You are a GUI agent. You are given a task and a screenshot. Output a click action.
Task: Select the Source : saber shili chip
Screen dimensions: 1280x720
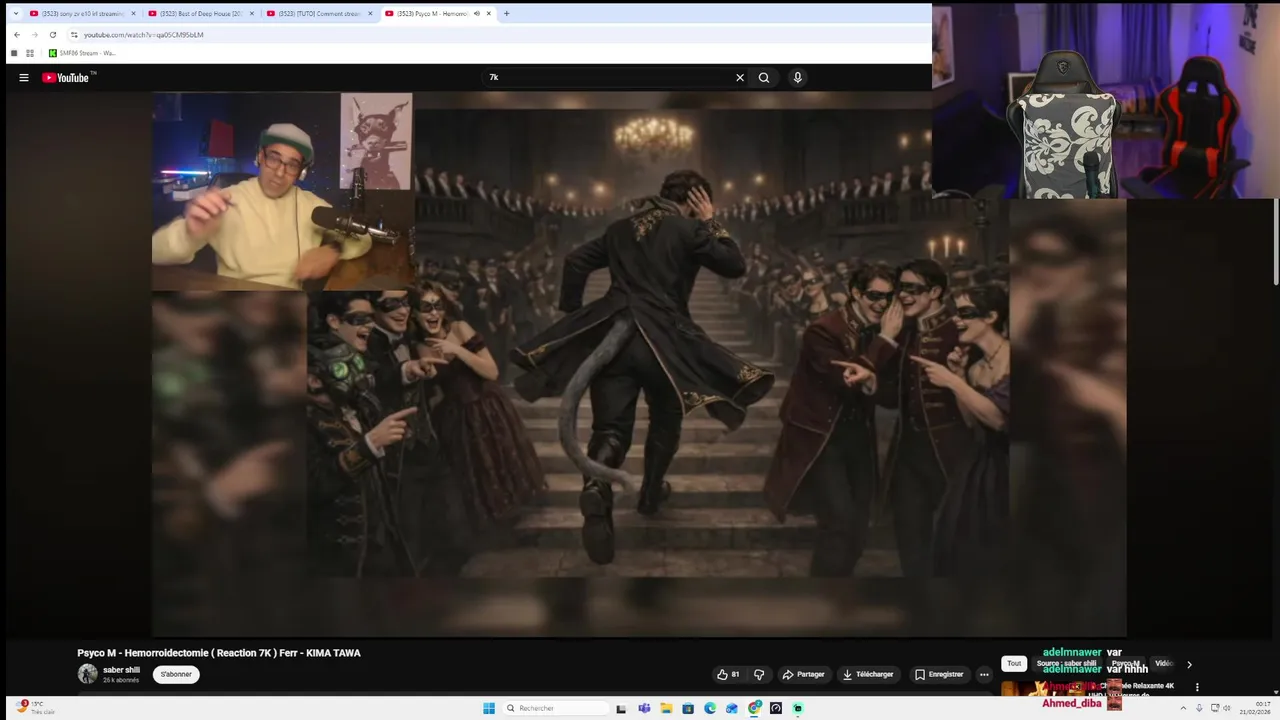click(x=1066, y=664)
